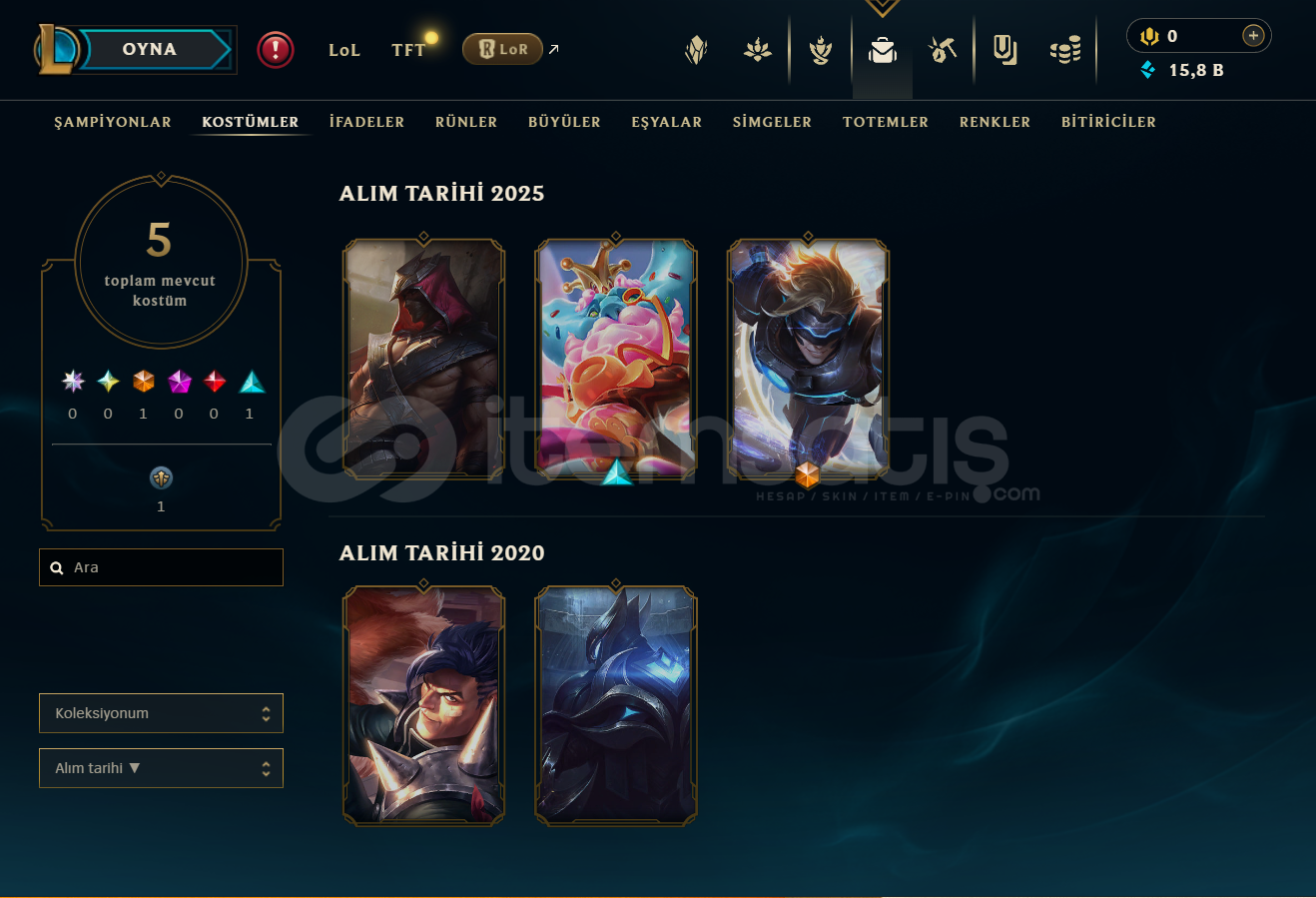Open the Store coins icon

click(x=1065, y=49)
